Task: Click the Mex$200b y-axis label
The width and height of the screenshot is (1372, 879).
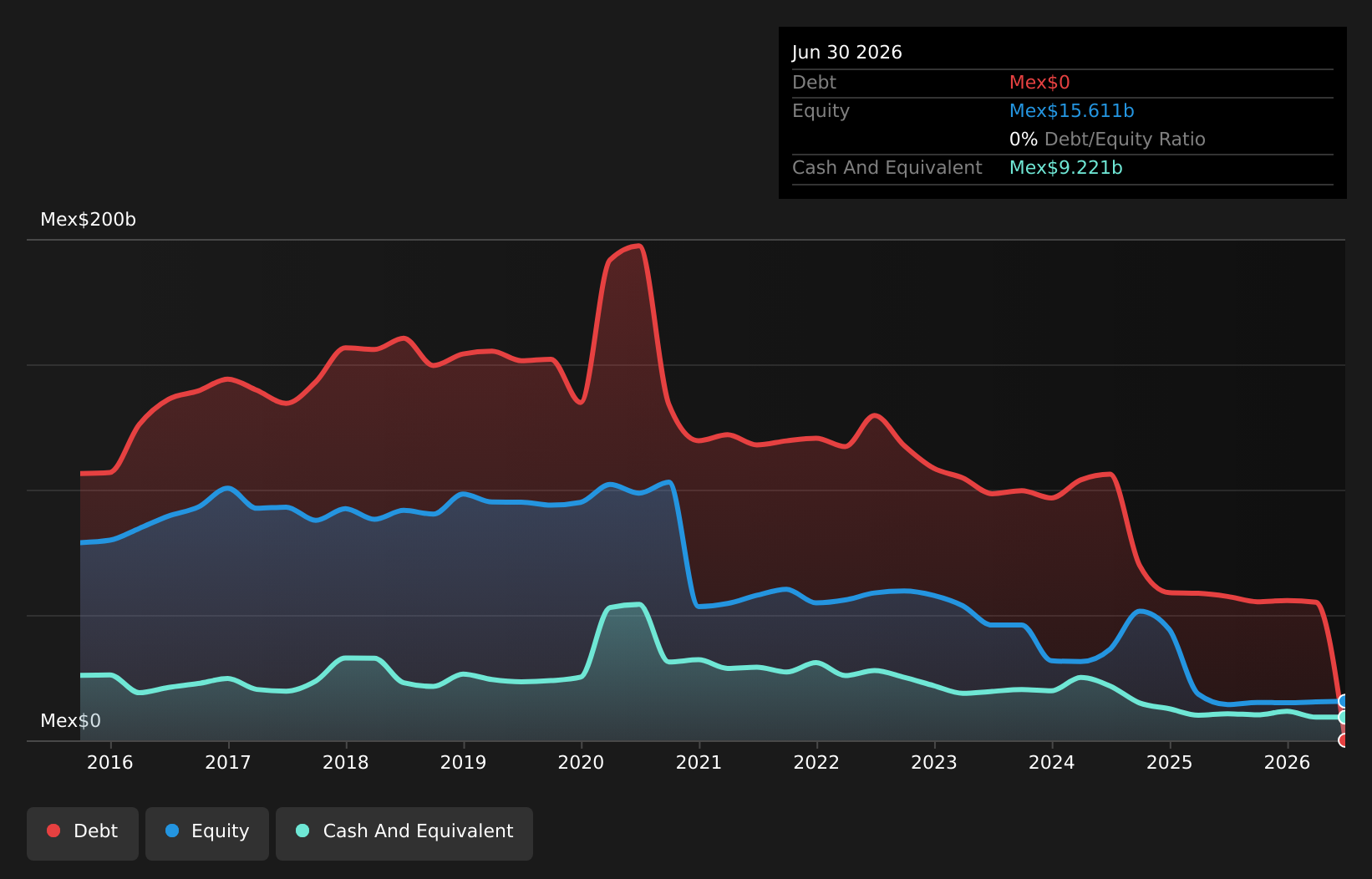Action: pos(89,220)
